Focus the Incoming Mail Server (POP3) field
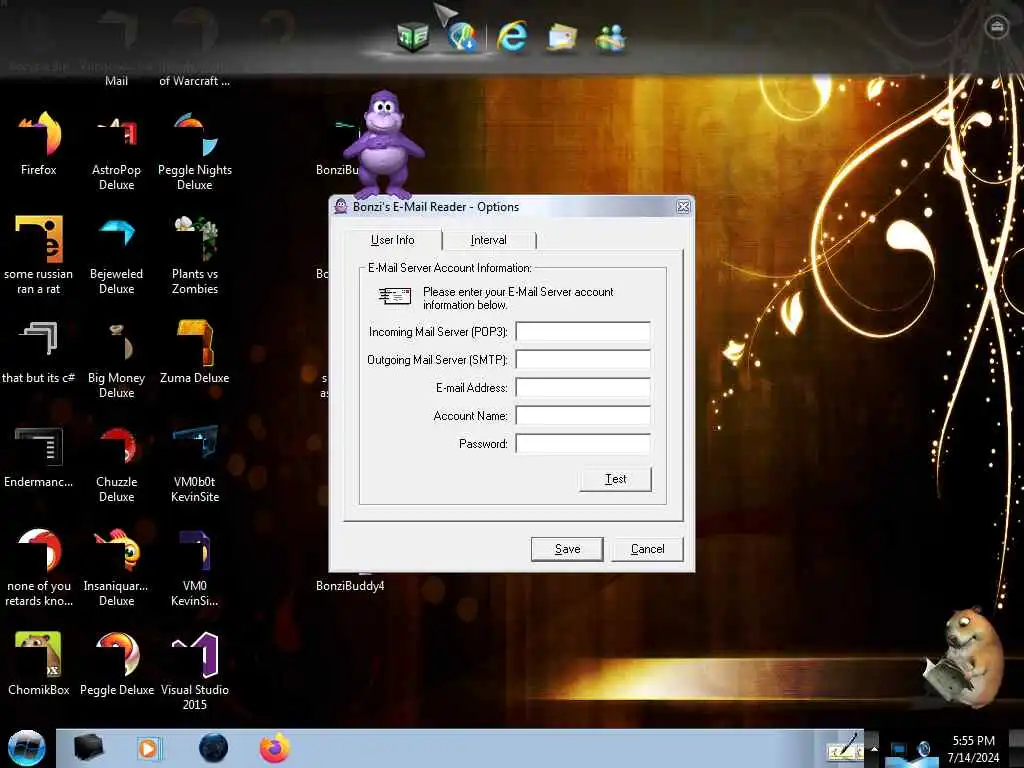 tap(583, 332)
